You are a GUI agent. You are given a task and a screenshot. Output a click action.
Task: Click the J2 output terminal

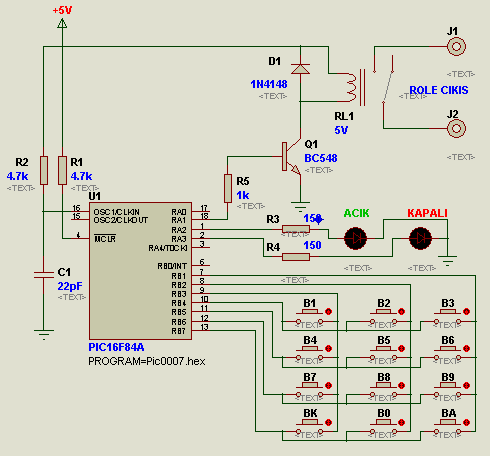click(x=456, y=128)
